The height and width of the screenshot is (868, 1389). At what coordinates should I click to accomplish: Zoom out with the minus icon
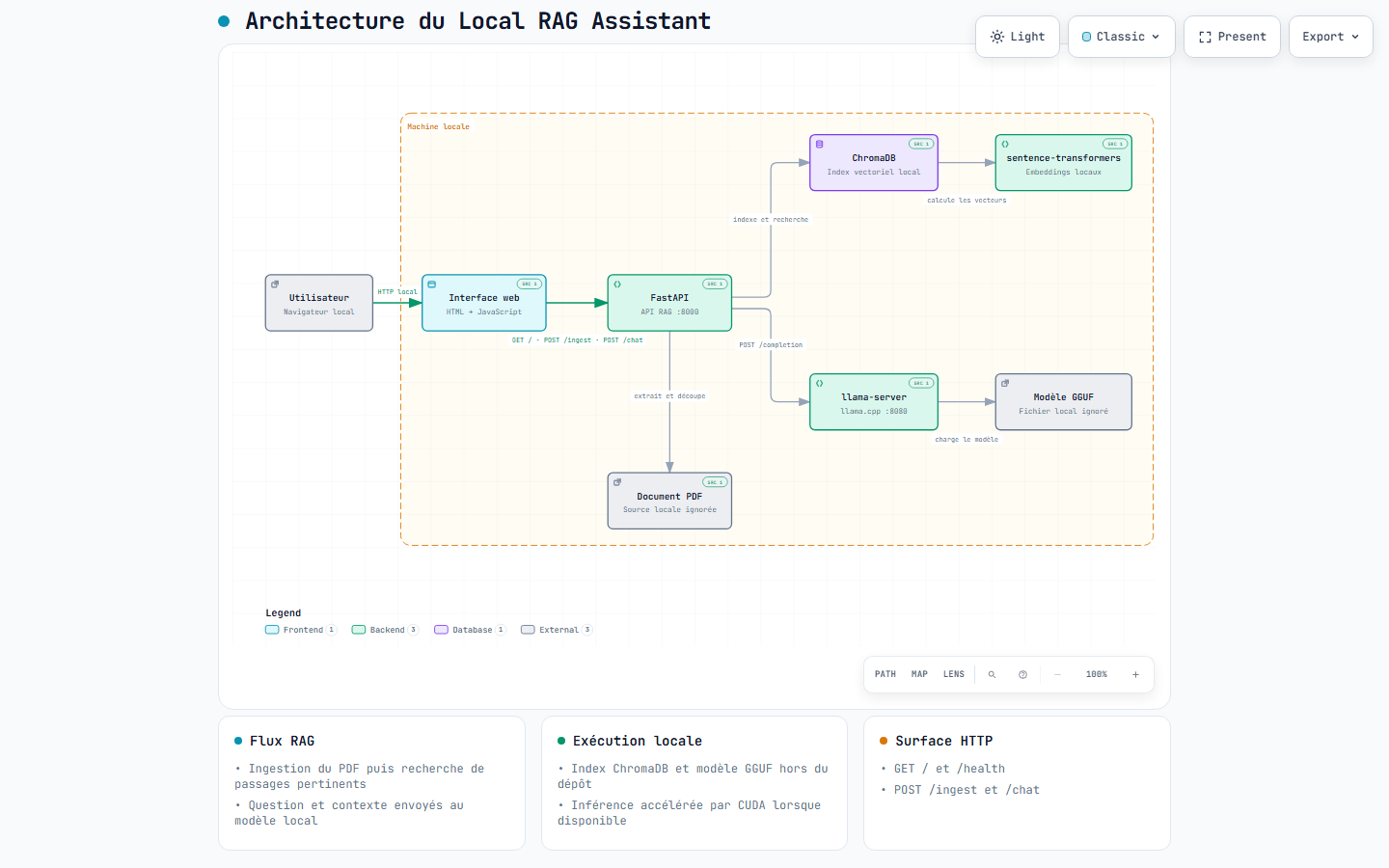coord(1057,674)
